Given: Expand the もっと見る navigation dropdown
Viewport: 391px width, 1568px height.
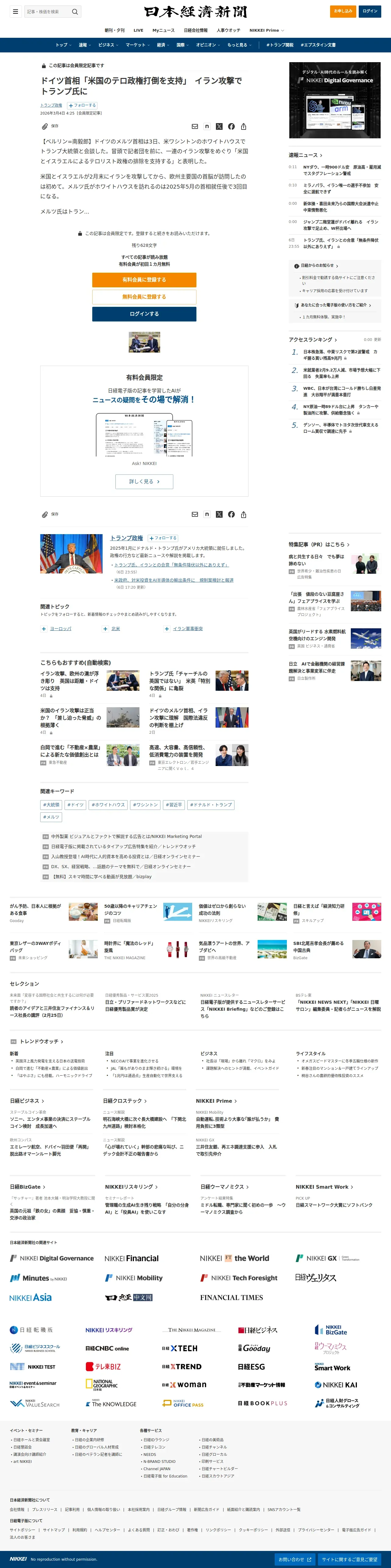Looking at the screenshot, I should [x=239, y=45].
